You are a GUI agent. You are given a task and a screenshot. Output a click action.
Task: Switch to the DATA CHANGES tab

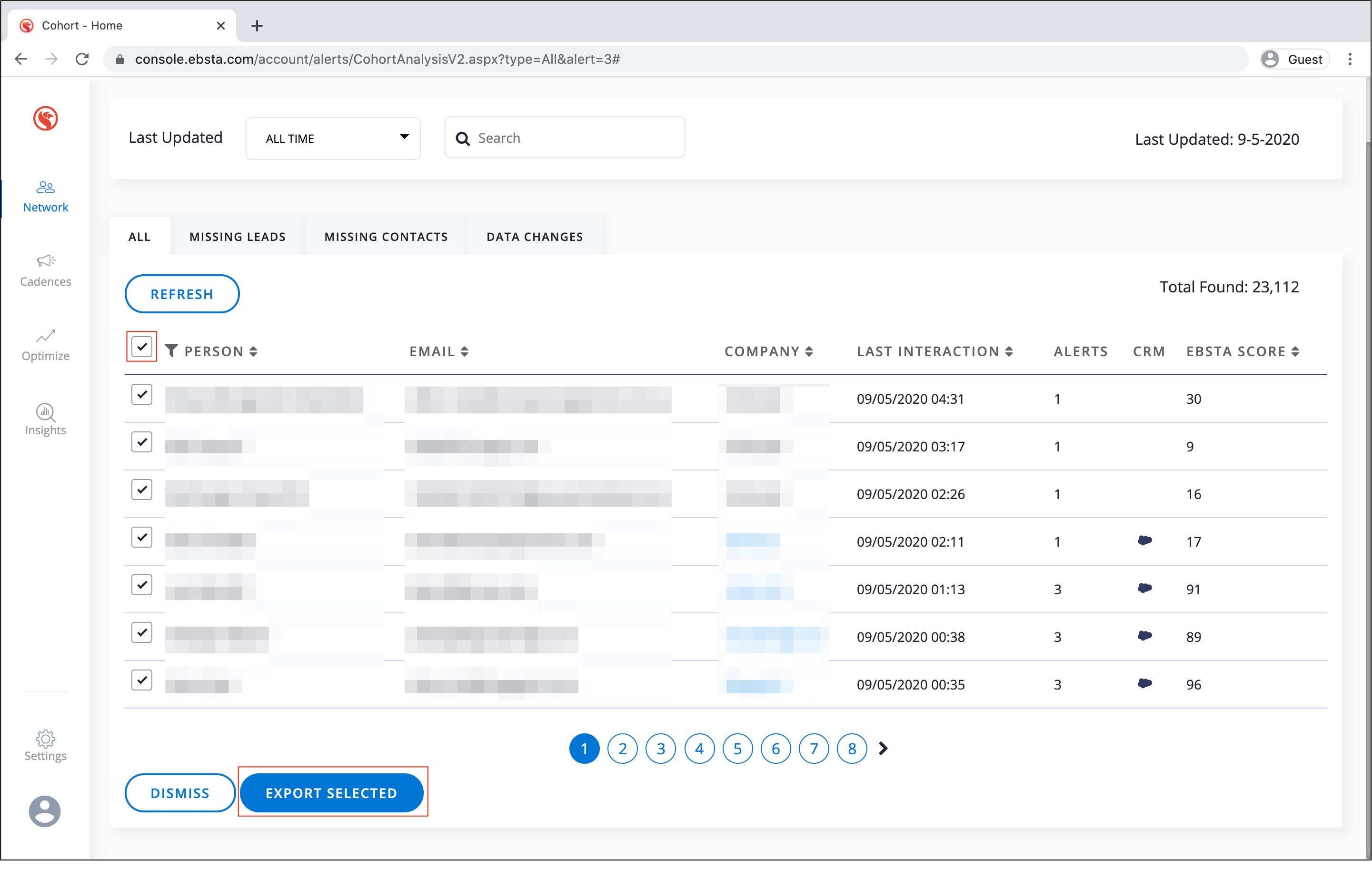click(x=535, y=237)
